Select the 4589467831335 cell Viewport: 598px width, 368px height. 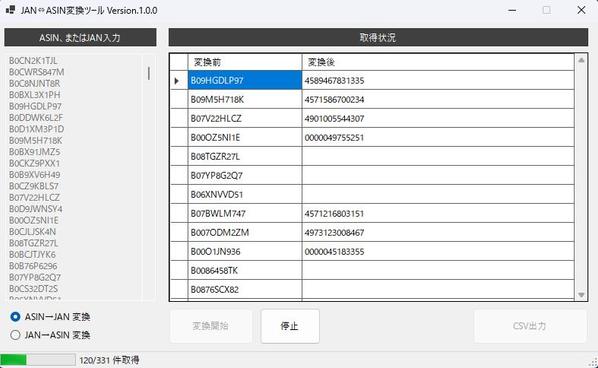pyautogui.click(x=438, y=80)
